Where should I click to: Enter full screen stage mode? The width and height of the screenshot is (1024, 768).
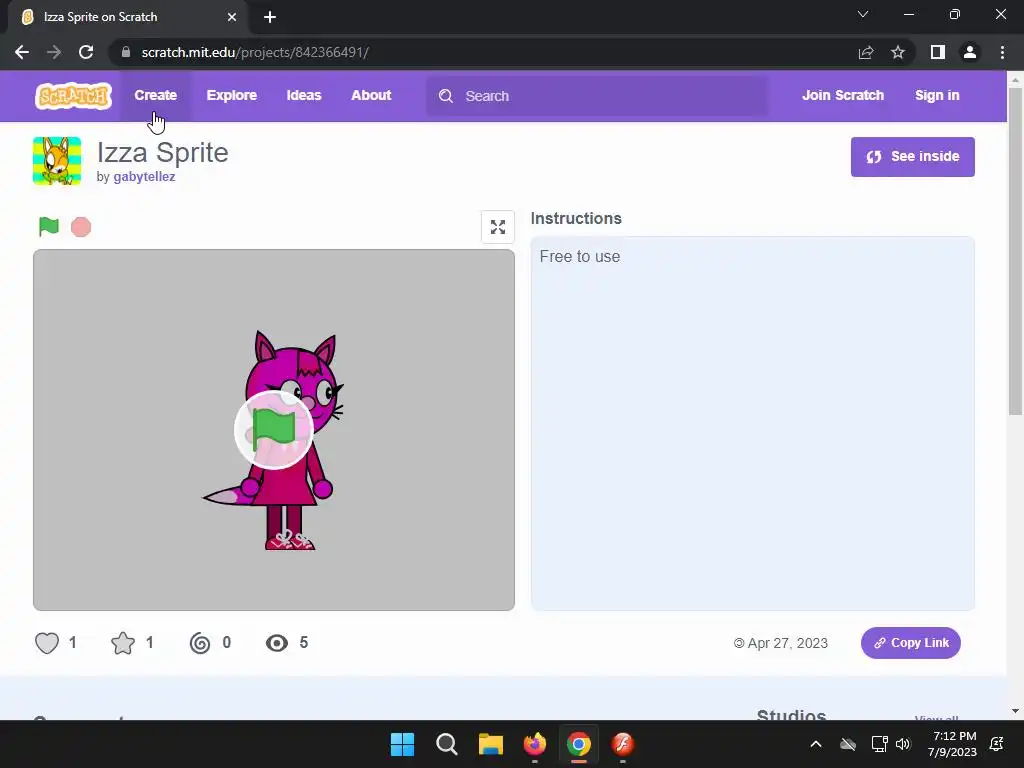(498, 227)
